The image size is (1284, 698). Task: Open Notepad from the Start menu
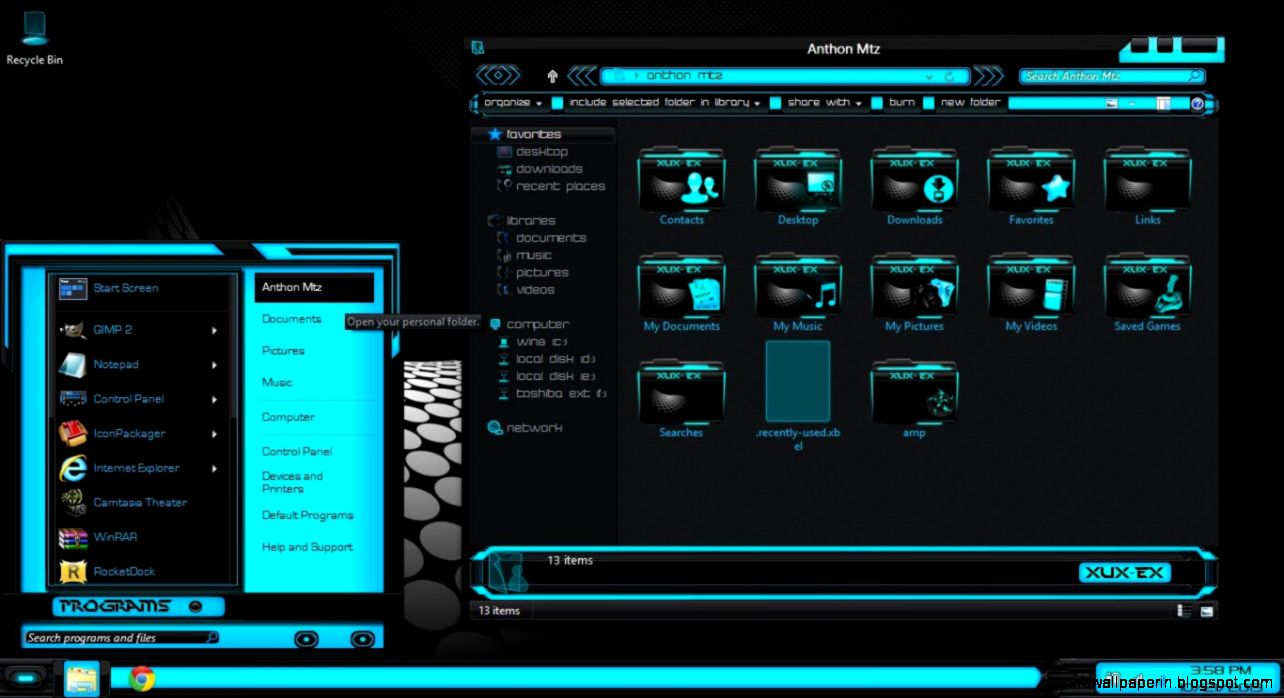(x=114, y=364)
